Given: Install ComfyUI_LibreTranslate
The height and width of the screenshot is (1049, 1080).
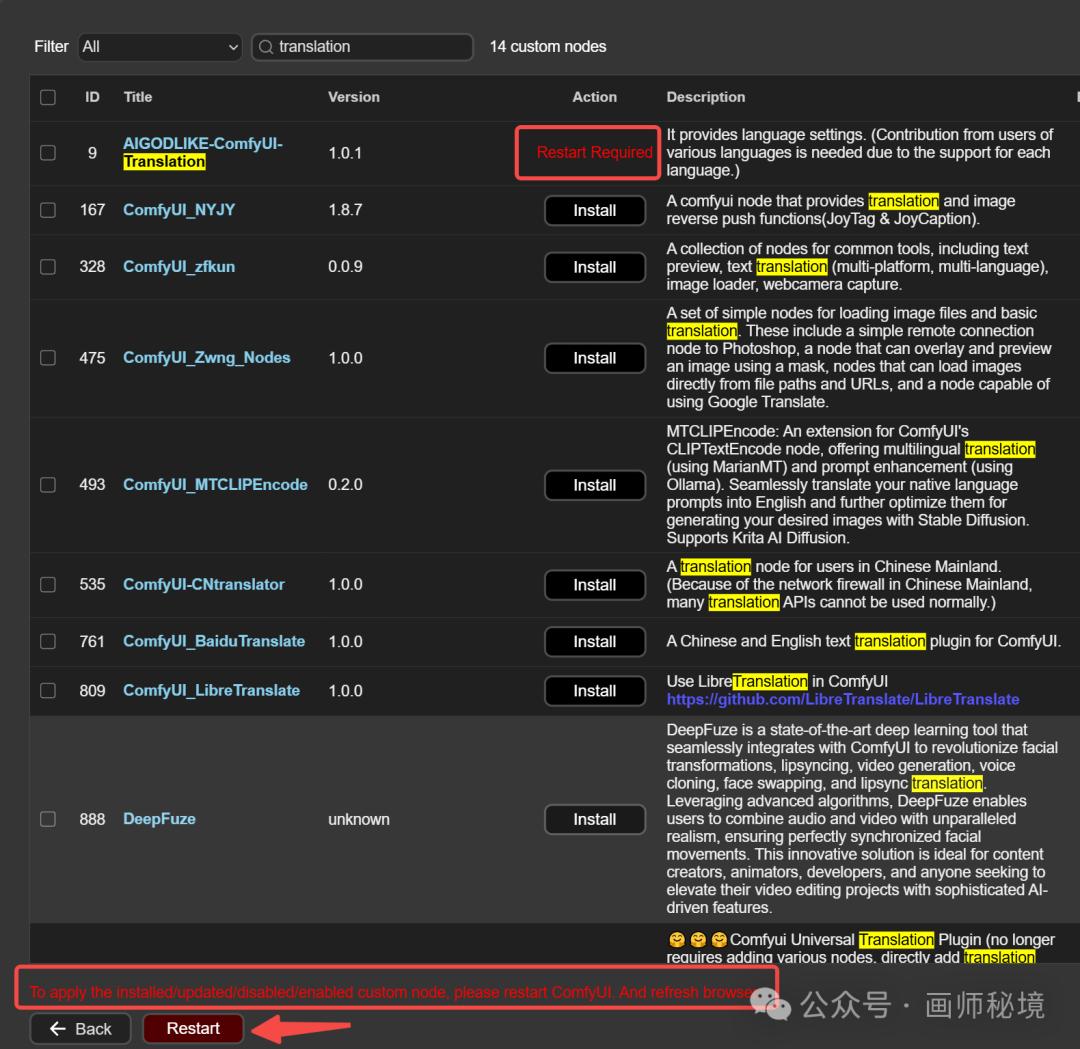Looking at the screenshot, I should 595,691.
